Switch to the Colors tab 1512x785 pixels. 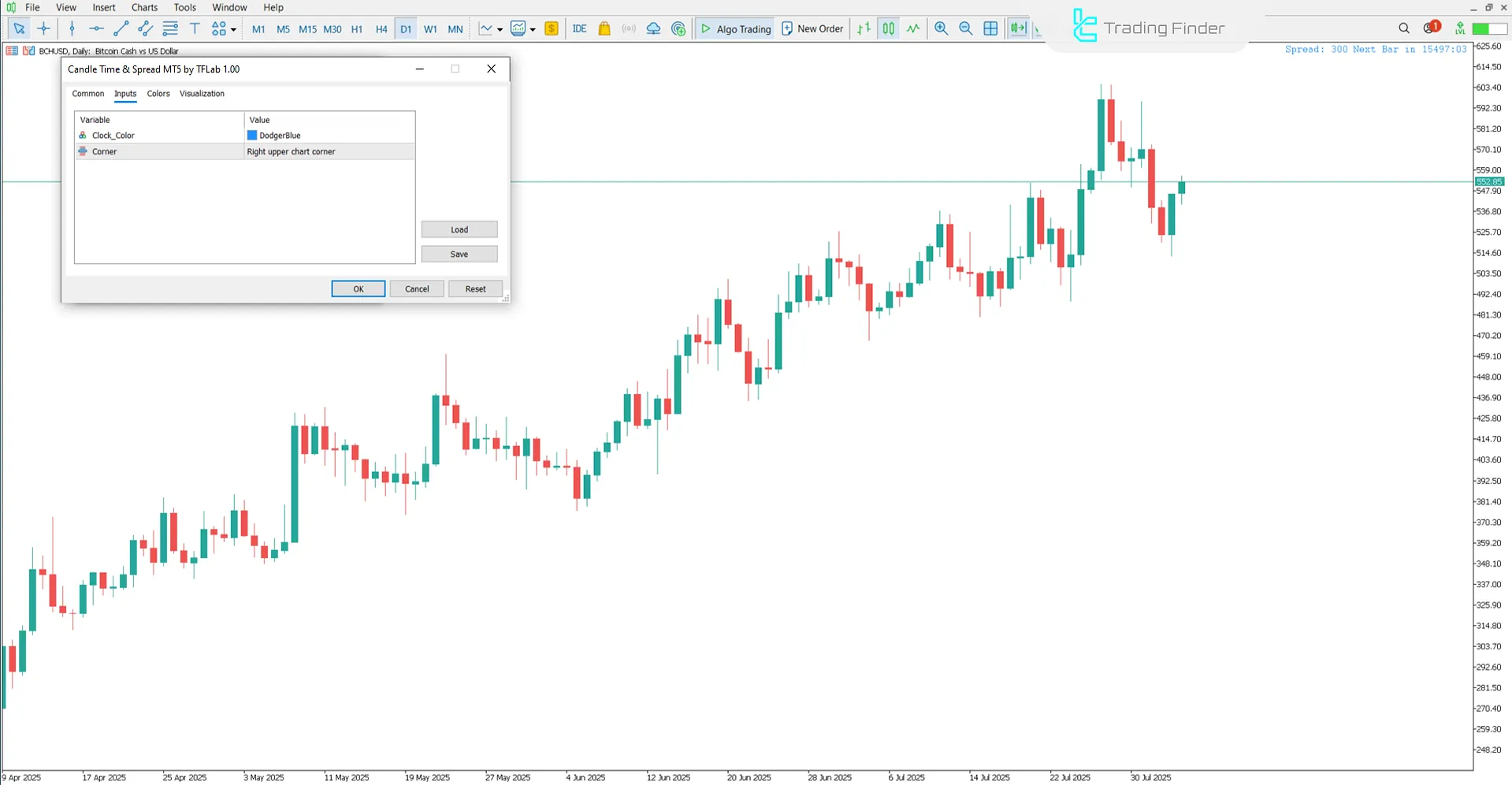pyautogui.click(x=158, y=94)
